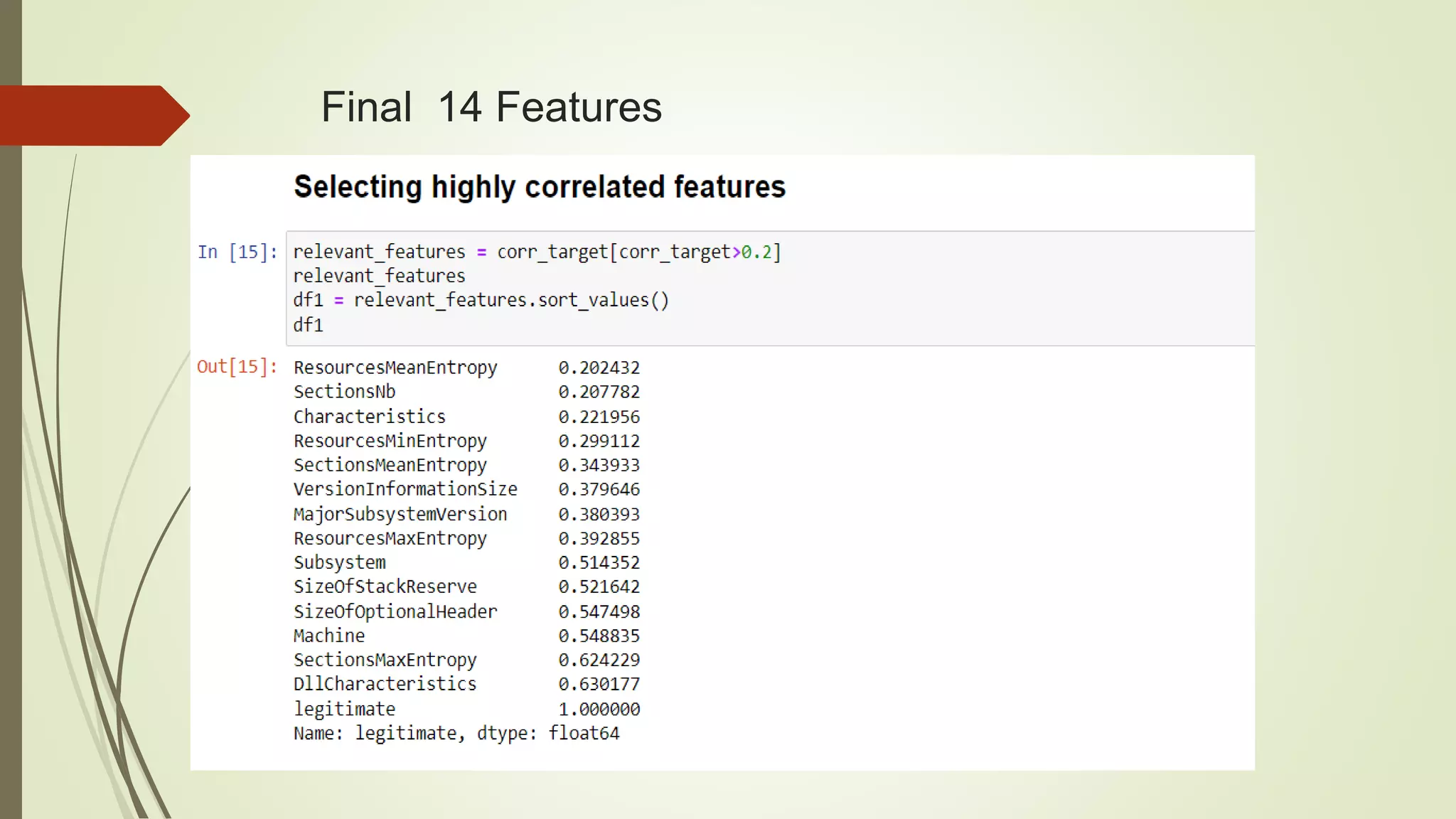Viewport: 1456px width, 819px height.
Task: Click the SizeOfStackReserve feature name
Action: pyautogui.click(x=385, y=587)
